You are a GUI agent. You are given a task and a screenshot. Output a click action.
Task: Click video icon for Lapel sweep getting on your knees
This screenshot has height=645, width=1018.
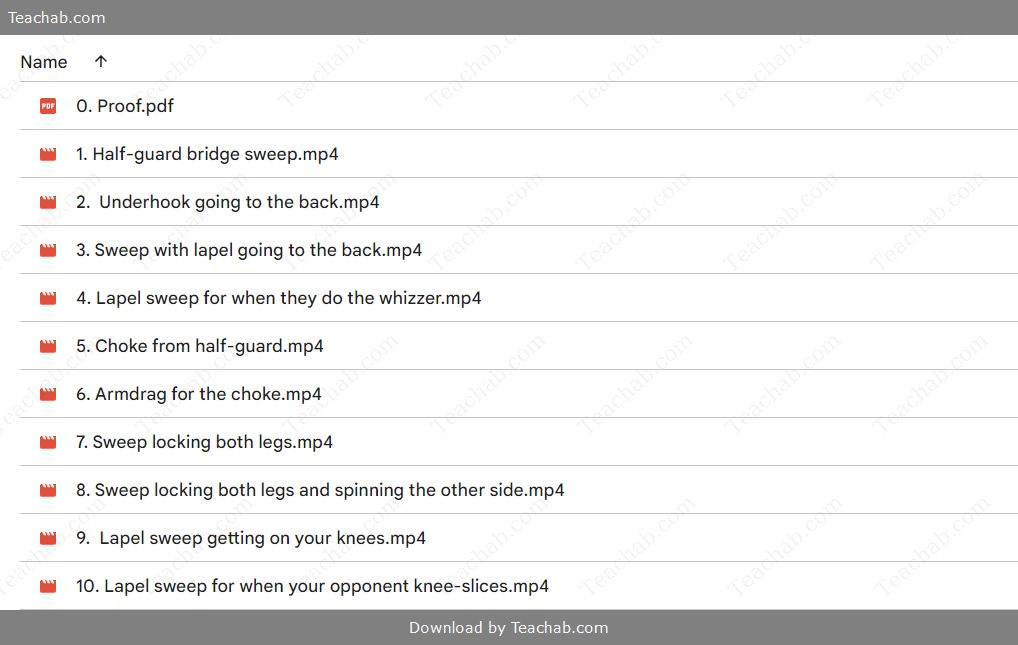(x=48, y=538)
